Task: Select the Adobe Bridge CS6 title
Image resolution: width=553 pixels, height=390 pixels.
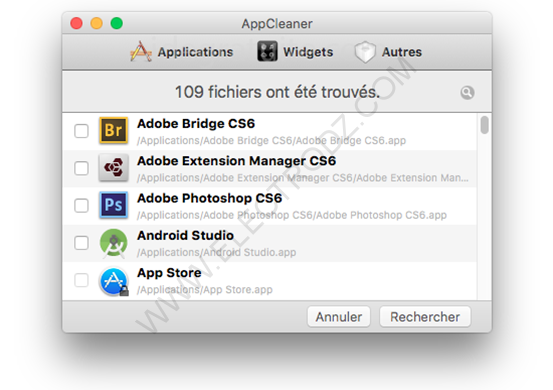Action: pos(196,124)
